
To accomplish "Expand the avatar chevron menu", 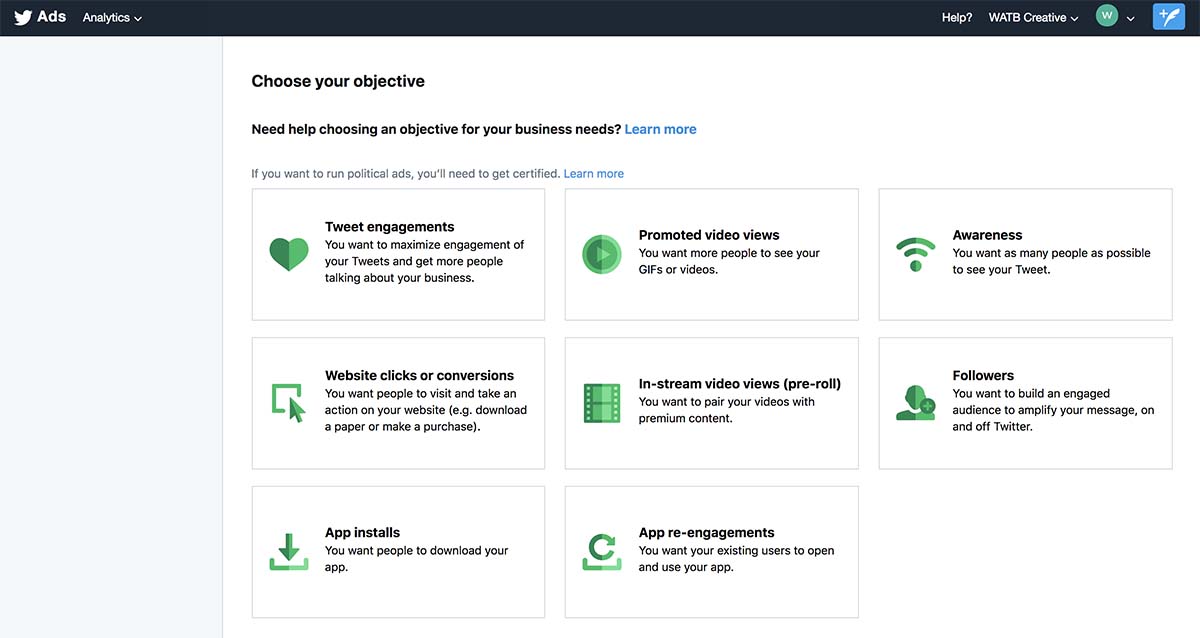I will (x=1130, y=17).
